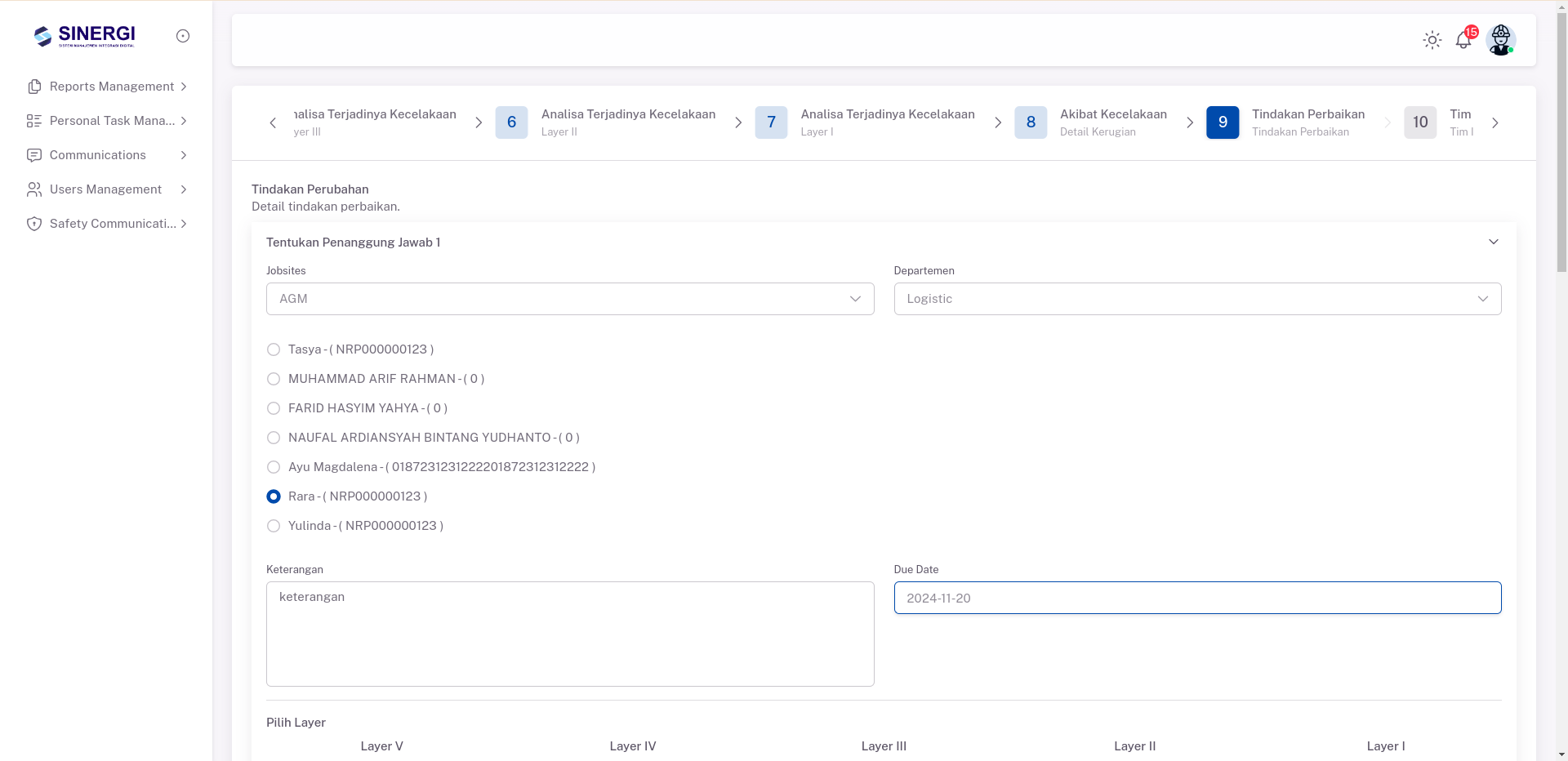
Task: Click the Due Date field 2024-11-20
Action: coord(1197,598)
